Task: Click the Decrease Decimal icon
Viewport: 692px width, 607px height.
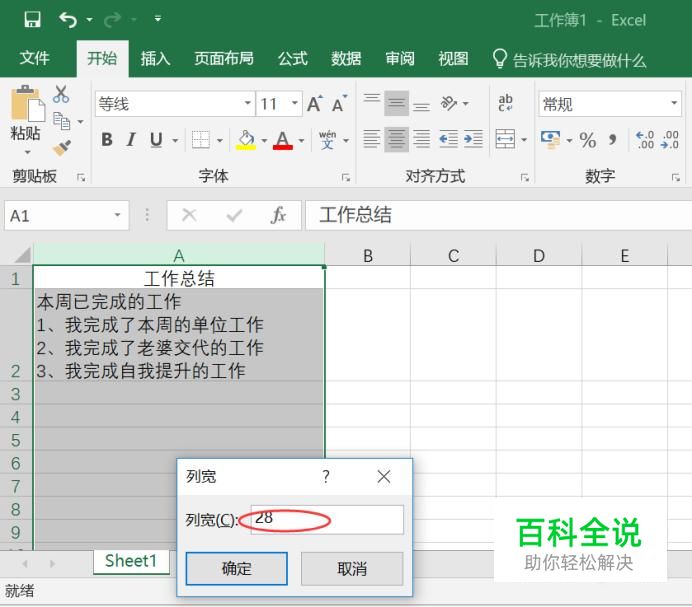Action: coord(670,140)
